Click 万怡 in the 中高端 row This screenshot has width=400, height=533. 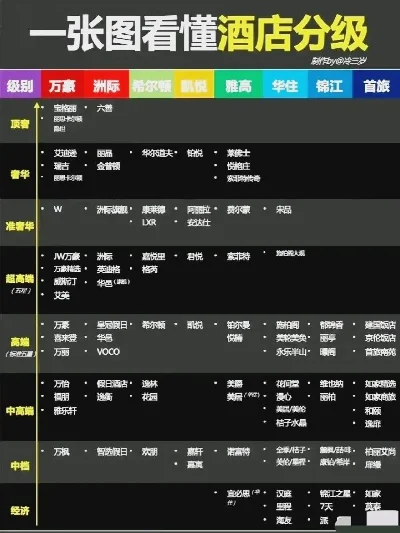[x=61, y=384]
